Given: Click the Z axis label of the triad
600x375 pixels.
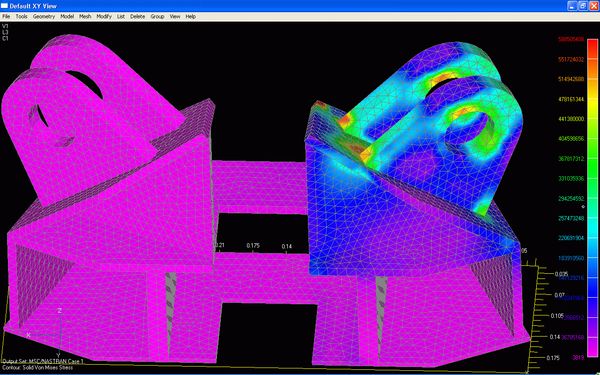Looking at the screenshot, I should (x=59, y=311).
